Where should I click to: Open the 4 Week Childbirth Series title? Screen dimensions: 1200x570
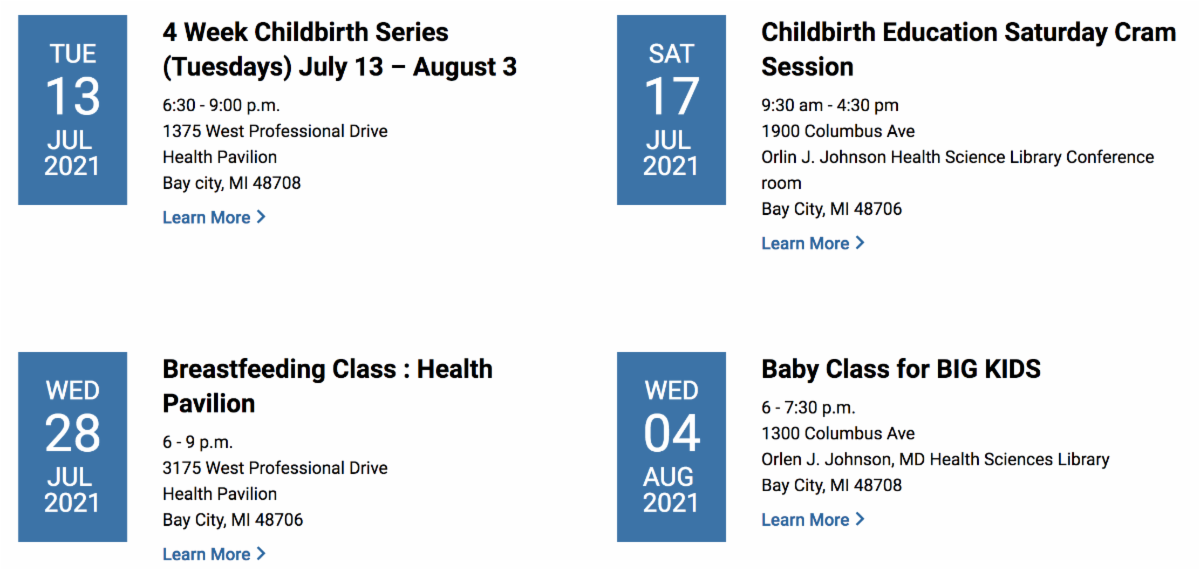click(x=339, y=50)
